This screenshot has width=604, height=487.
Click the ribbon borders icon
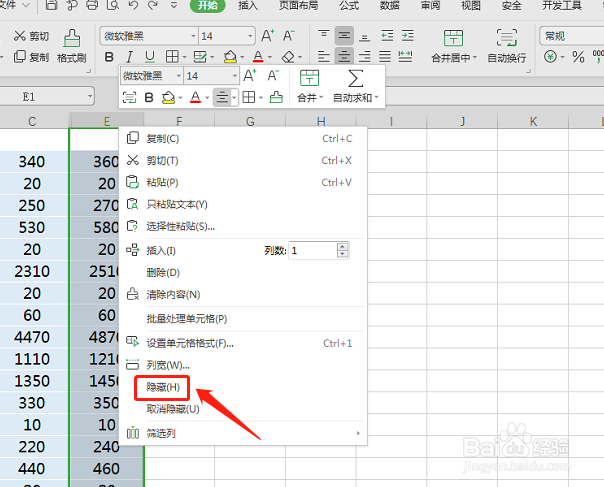point(172,57)
